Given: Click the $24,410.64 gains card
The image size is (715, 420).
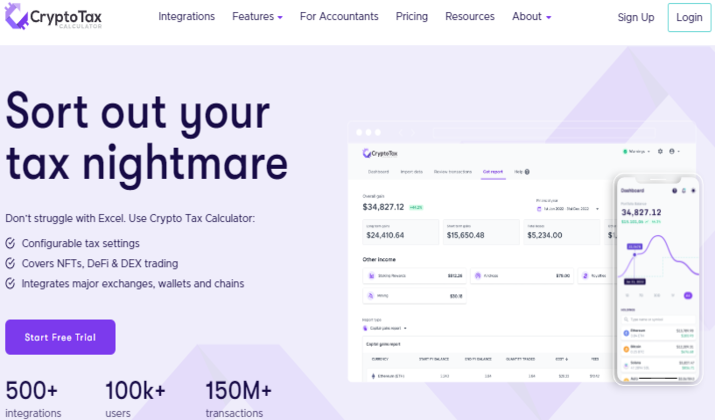Looking at the screenshot, I should [x=401, y=232].
